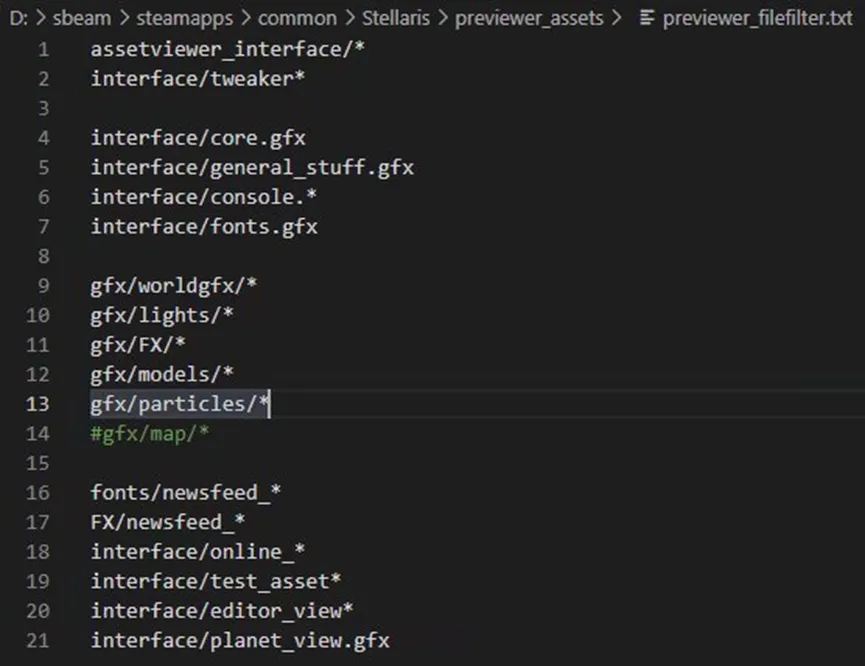Select line number 21 in gutter

(x=37, y=640)
